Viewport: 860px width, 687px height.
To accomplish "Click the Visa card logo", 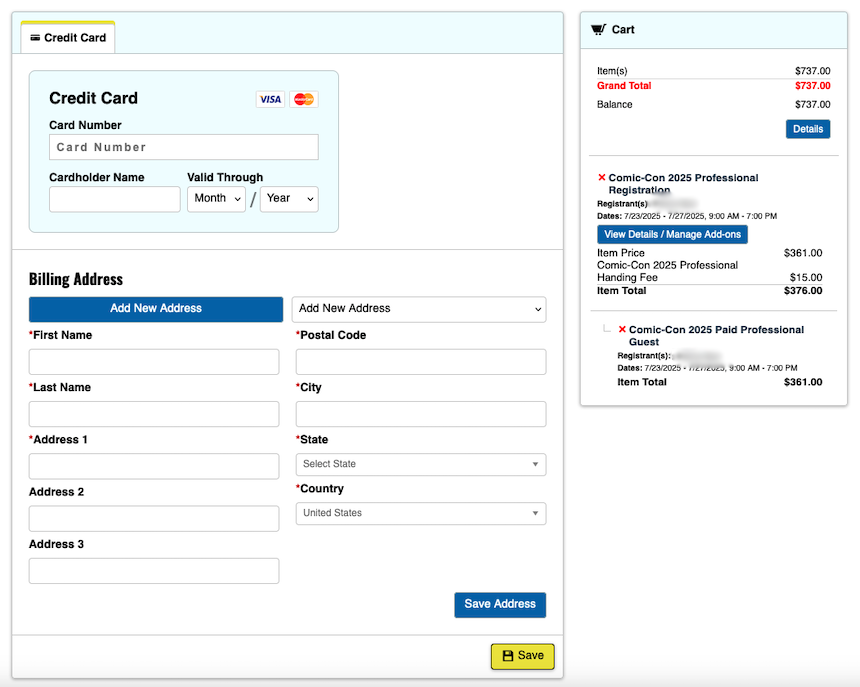I will [270, 99].
